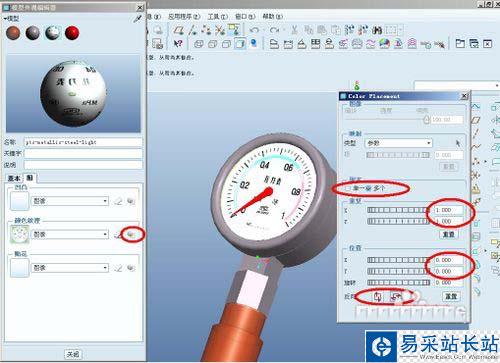Click the close window icon at toolbar right
This screenshot has width=500, height=363.
pos(487,44)
